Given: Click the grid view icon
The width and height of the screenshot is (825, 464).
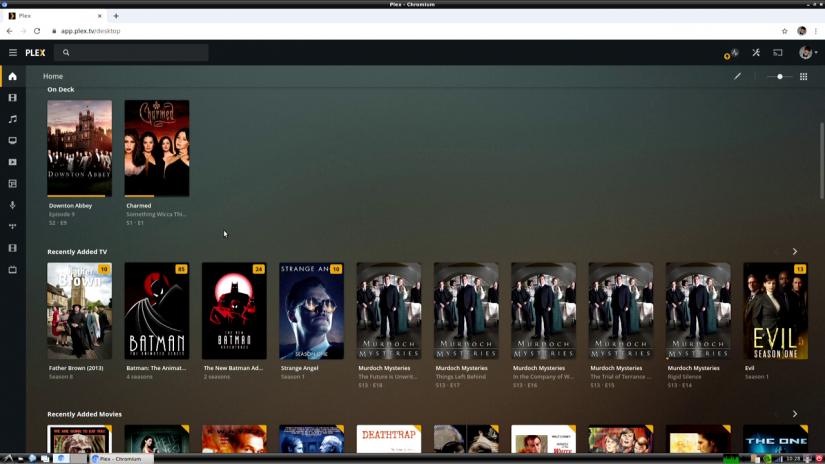Looking at the screenshot, I should pos(803,76).
